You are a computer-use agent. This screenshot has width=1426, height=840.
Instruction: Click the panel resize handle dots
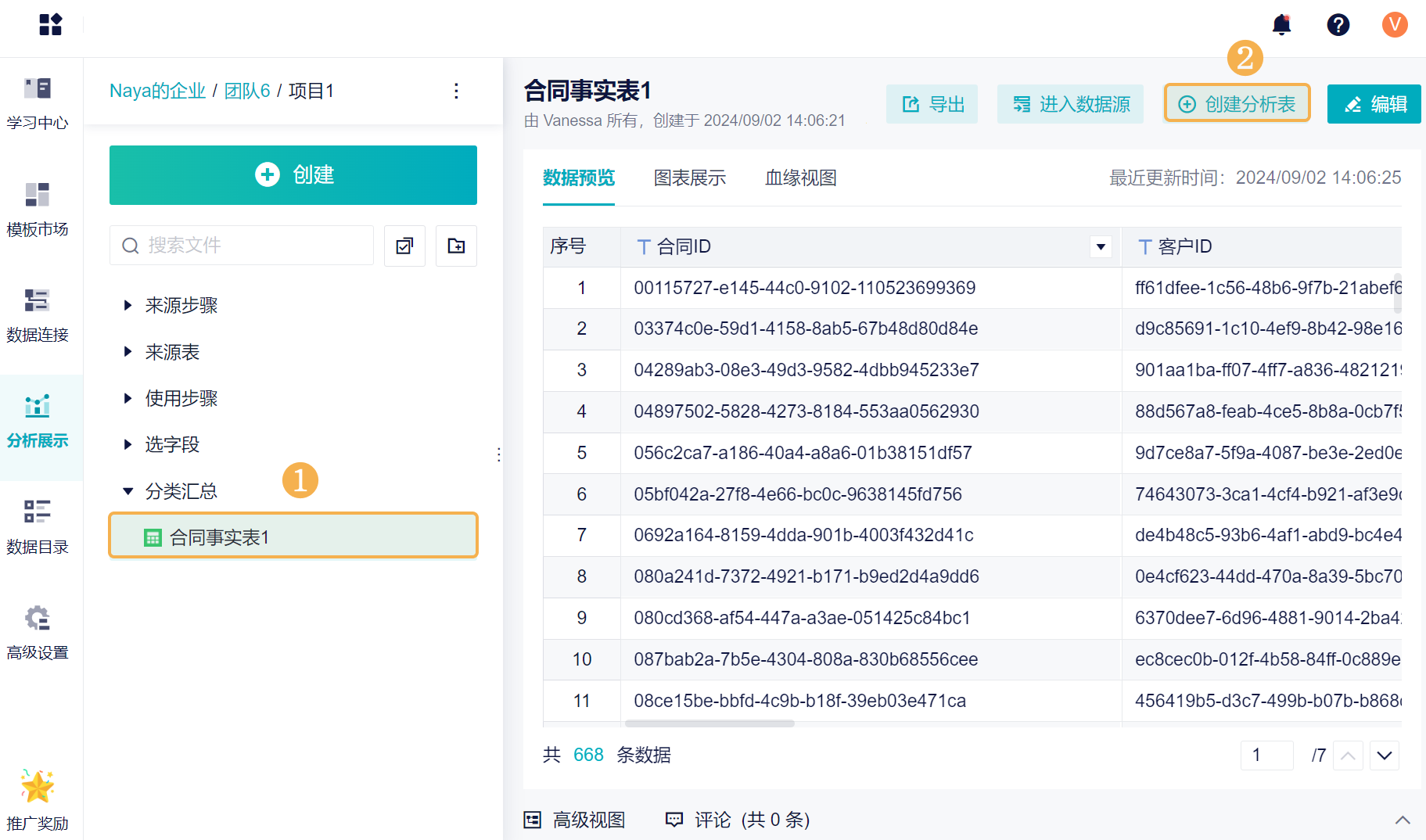point(499,454)
